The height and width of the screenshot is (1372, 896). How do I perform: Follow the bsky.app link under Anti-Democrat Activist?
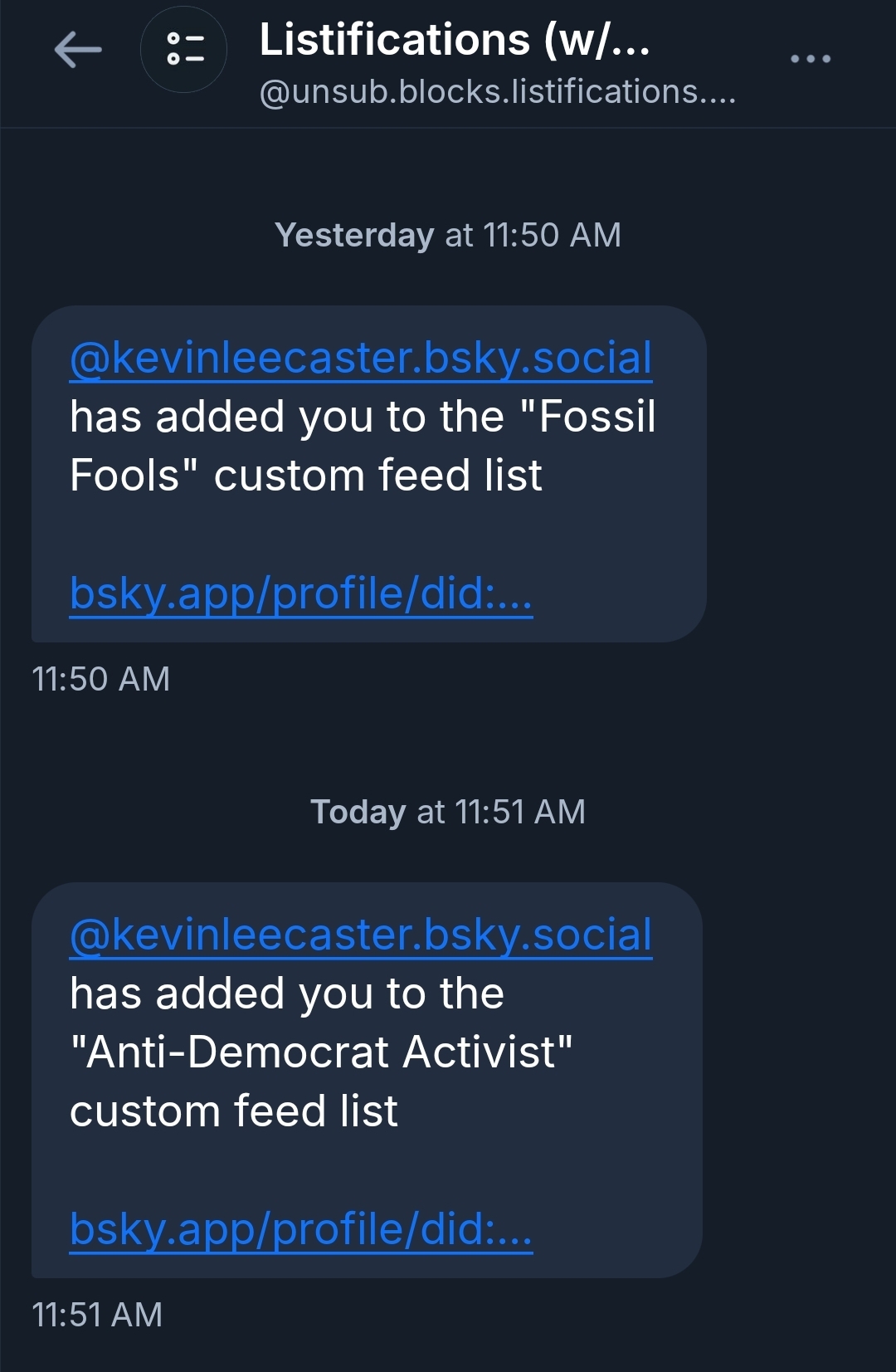click(x=300, y=1228)
